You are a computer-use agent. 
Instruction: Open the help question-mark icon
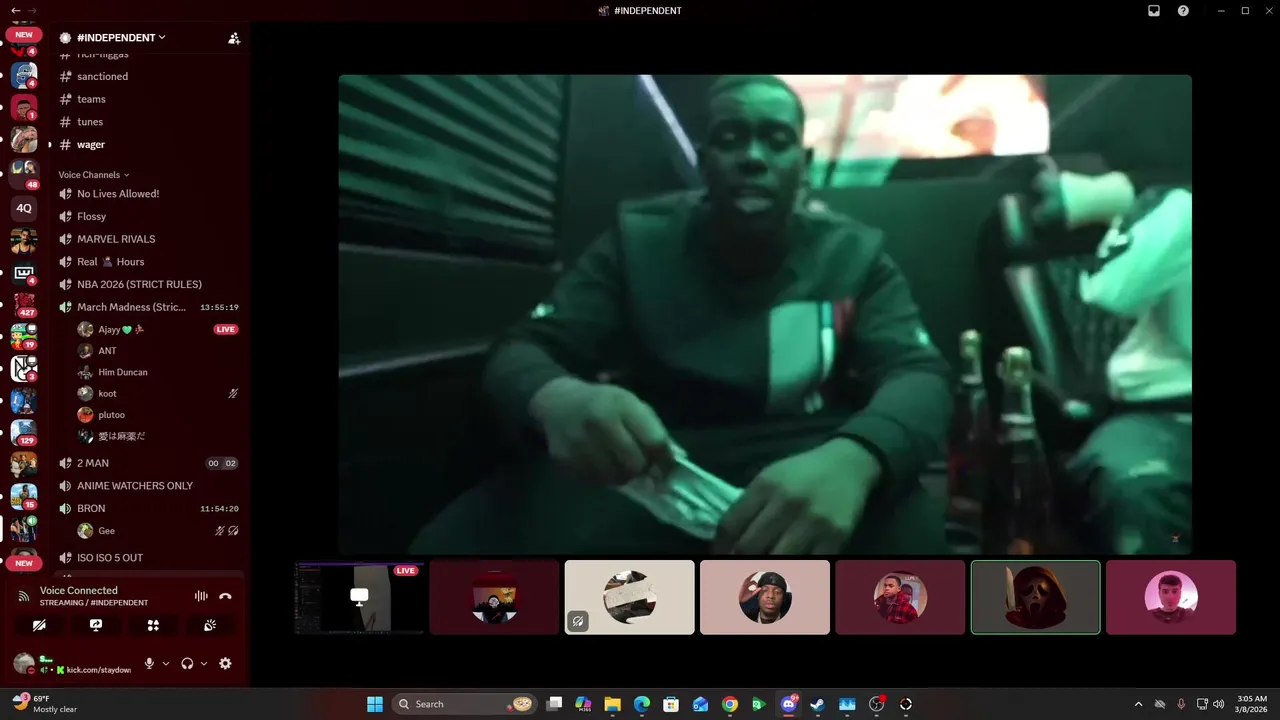click(1183, 10)
